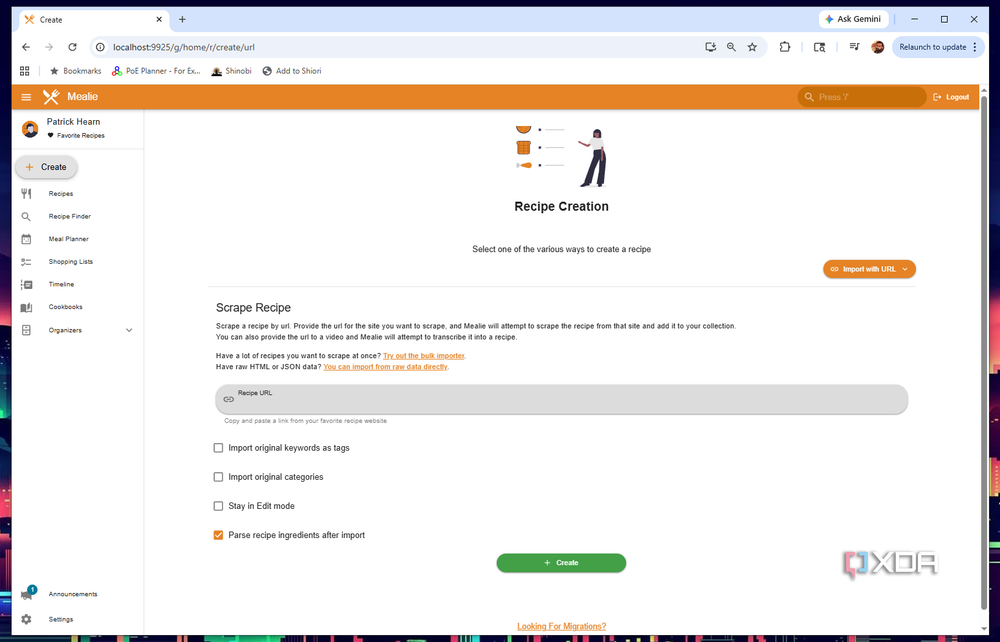
Task: Open Recipes in the sidebar
Action: pyautogui.click(x=61, y=193)
